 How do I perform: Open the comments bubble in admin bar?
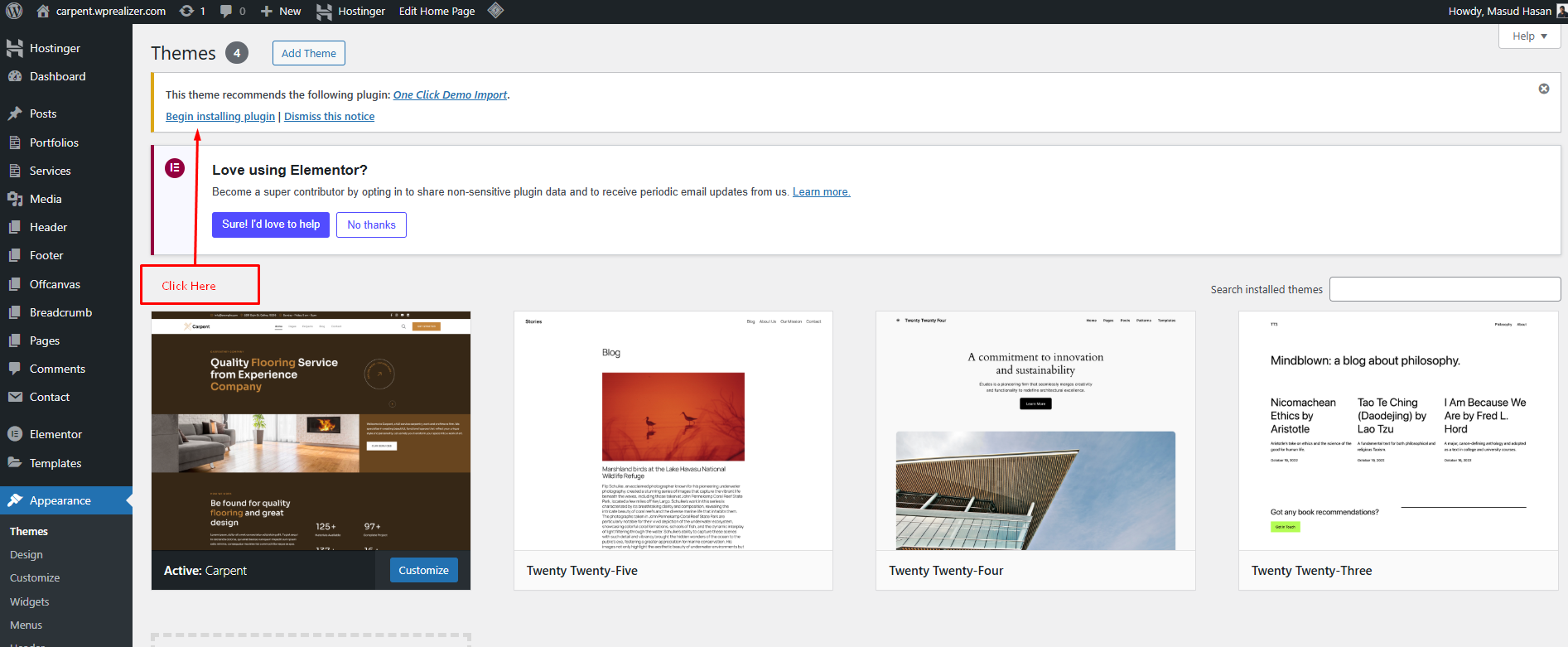coord(233,11)
